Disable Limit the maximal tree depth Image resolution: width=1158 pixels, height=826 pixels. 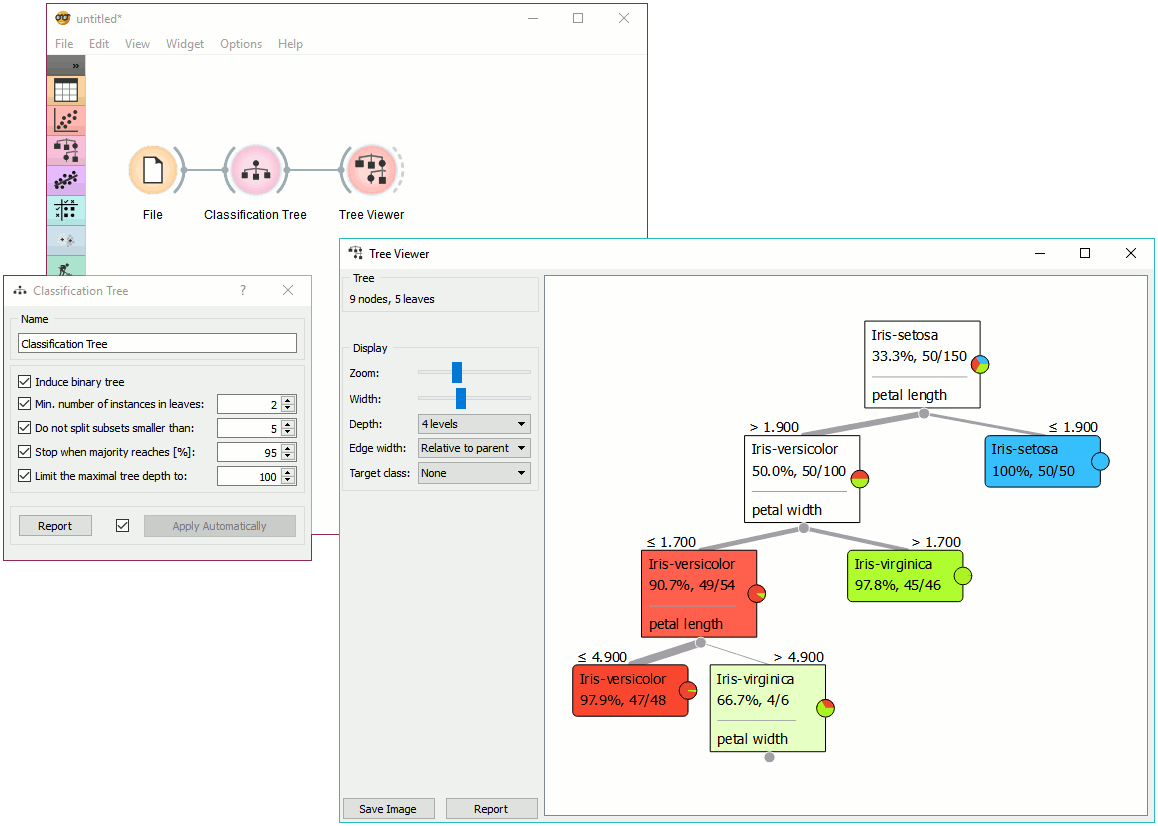click(24, 476)
